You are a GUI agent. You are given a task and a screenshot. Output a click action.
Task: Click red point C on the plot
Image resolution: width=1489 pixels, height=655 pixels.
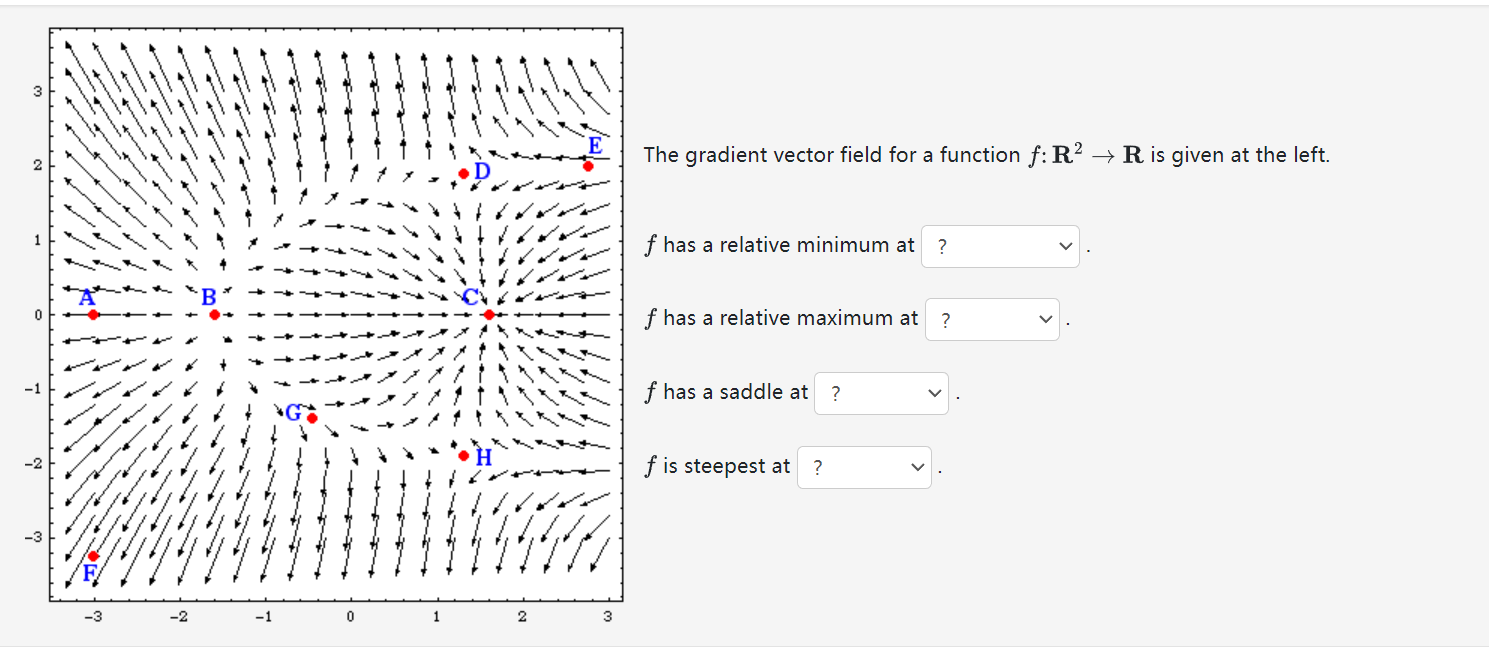point(489,315)
